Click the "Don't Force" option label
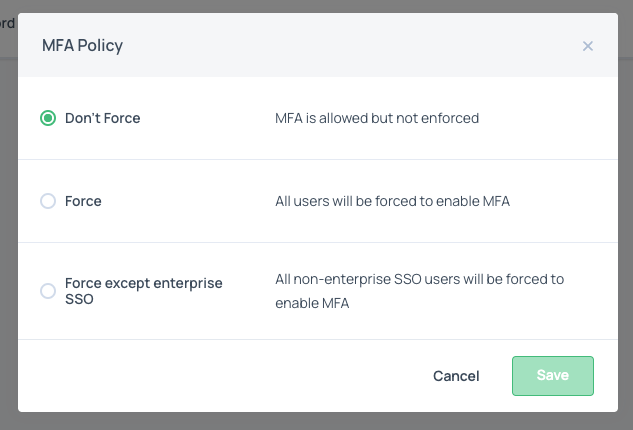 (x=102, y=118)
